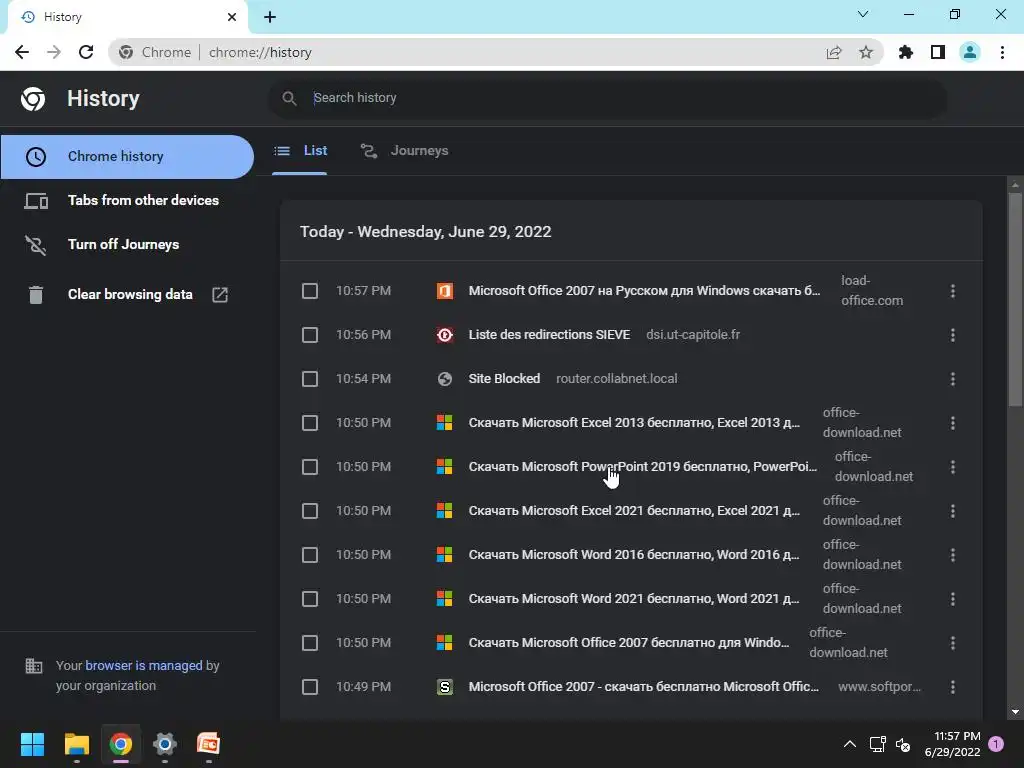Open more actions for the Word 2016 entry
Image resolution: width=1024 pixels, height=768 pixels.
[x=953, y=555]
